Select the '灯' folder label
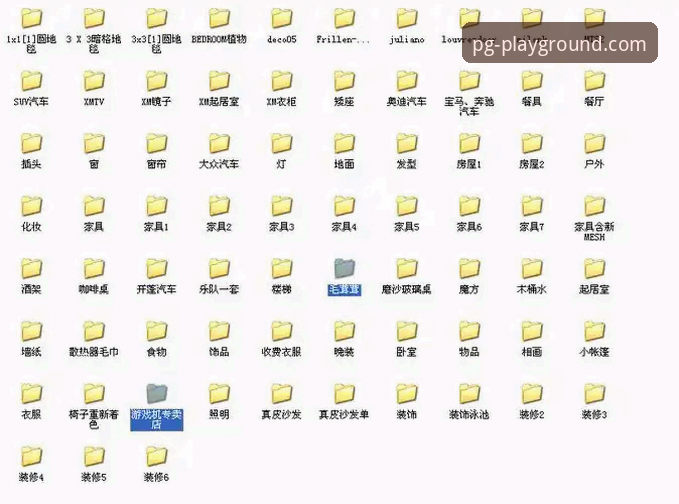 [281, 164]
